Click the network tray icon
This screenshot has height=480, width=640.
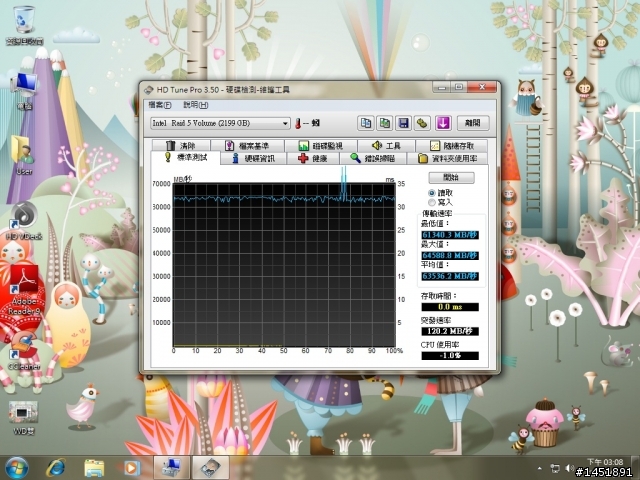coord(555,468)
